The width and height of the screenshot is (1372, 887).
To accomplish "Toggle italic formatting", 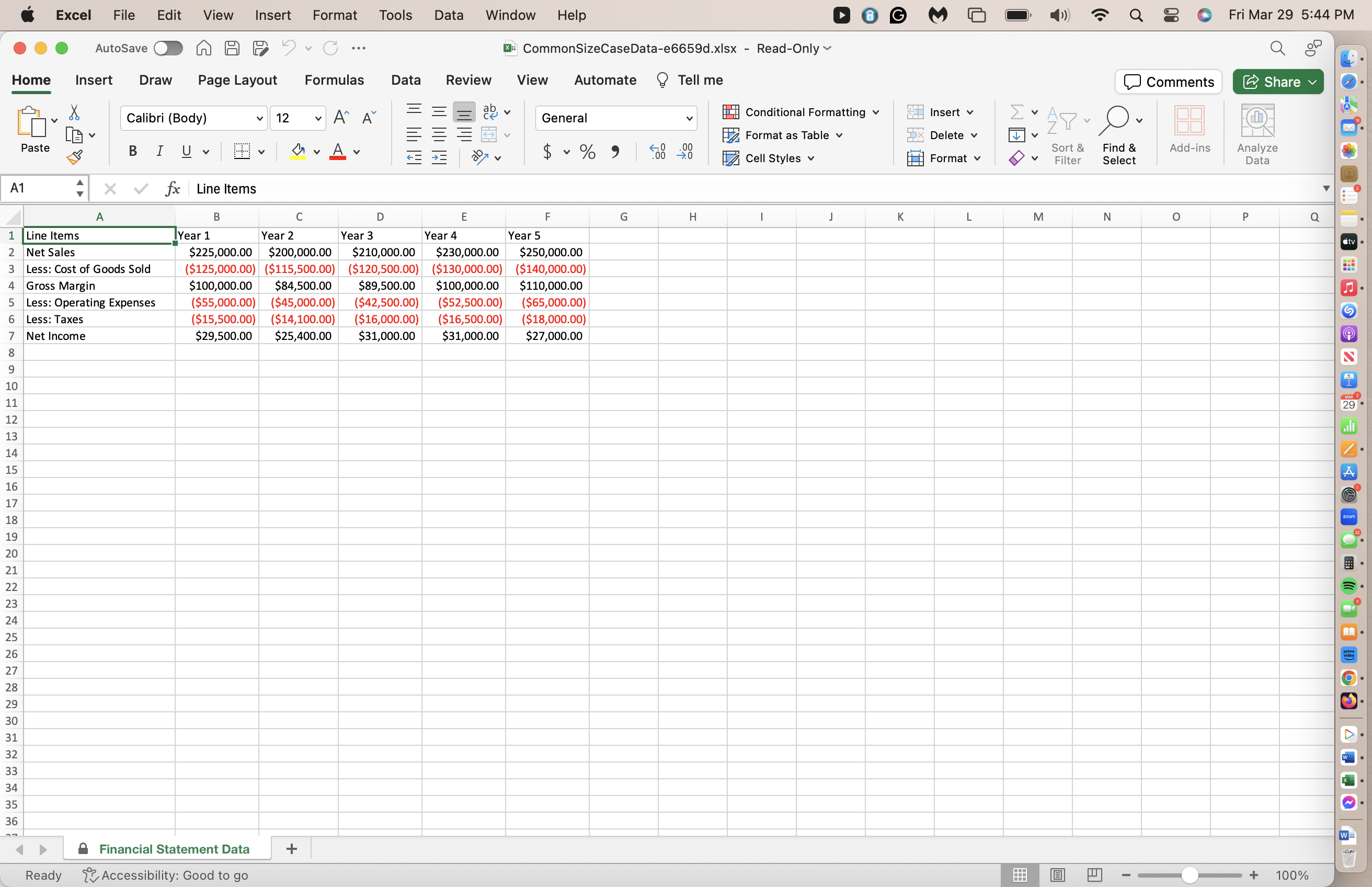I will pos(159,151).
